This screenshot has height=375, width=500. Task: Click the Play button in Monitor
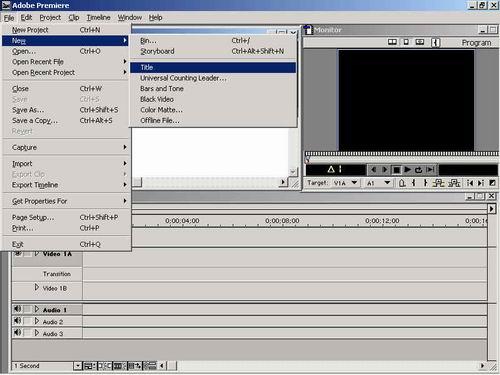[x=407, y=170]
